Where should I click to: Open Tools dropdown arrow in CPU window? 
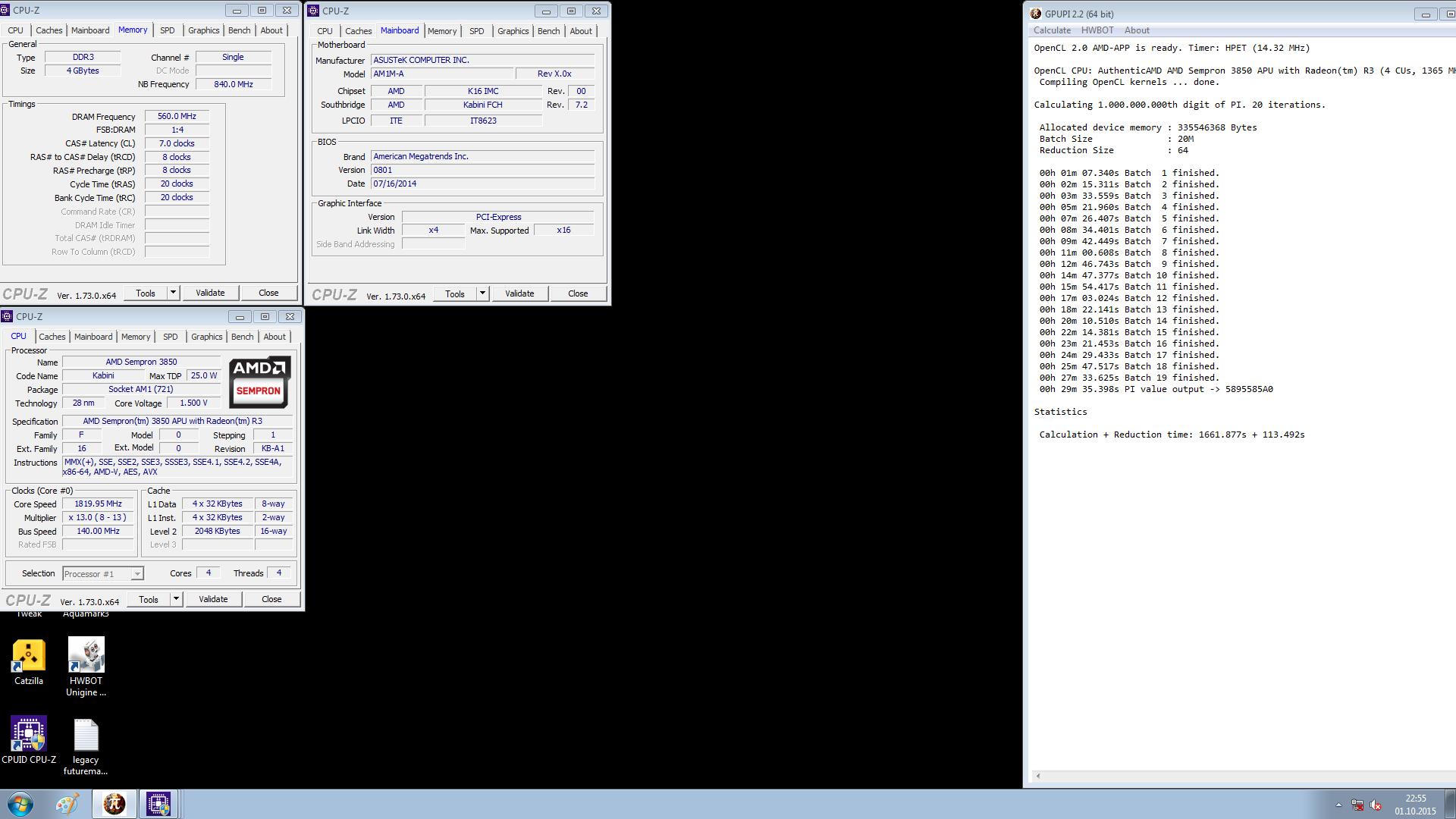click(x=176, y=599)
